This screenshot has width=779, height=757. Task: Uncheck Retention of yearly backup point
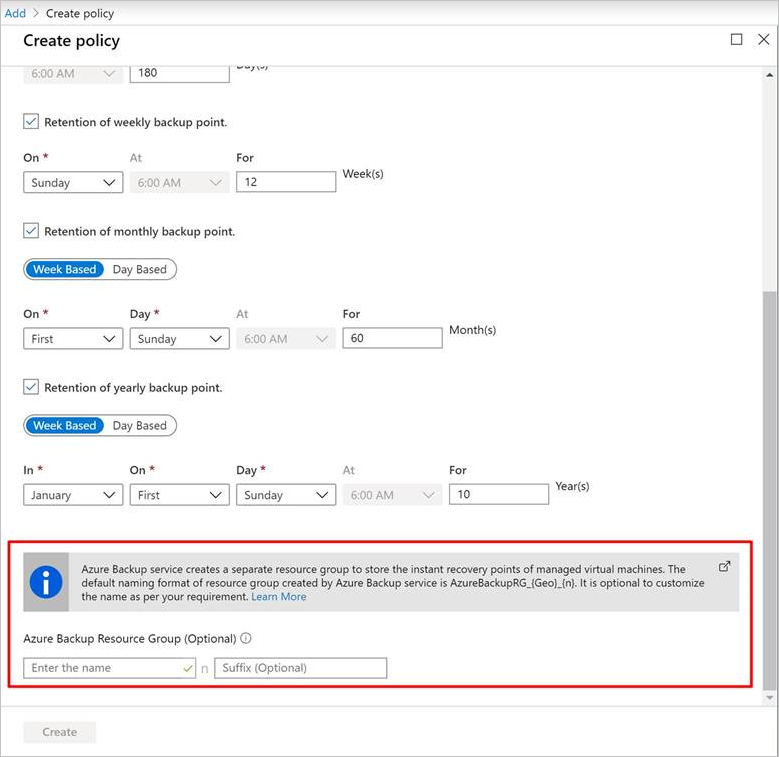pyautogui.click(x=31, y=387)
